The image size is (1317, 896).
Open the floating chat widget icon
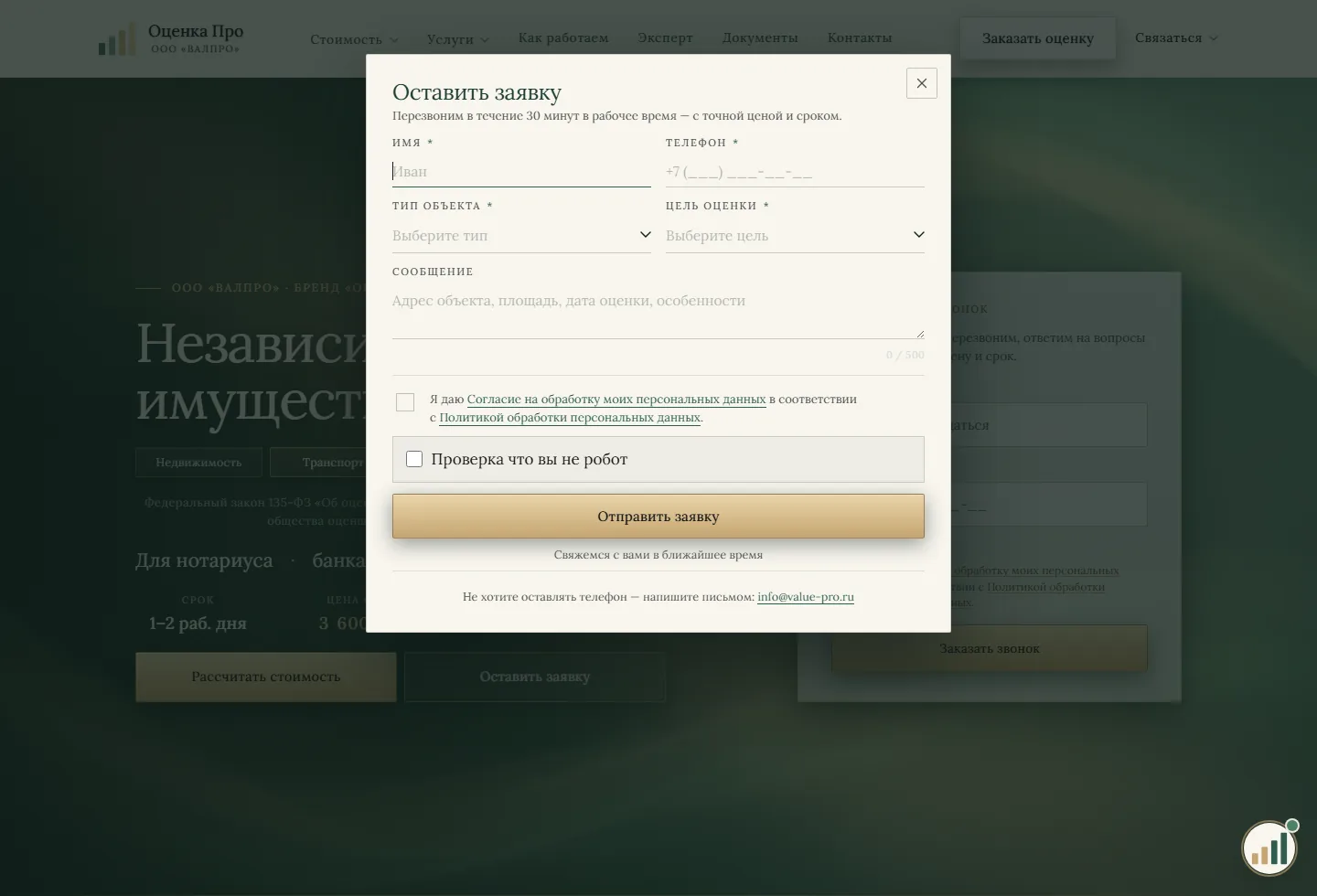point(1269,848)
